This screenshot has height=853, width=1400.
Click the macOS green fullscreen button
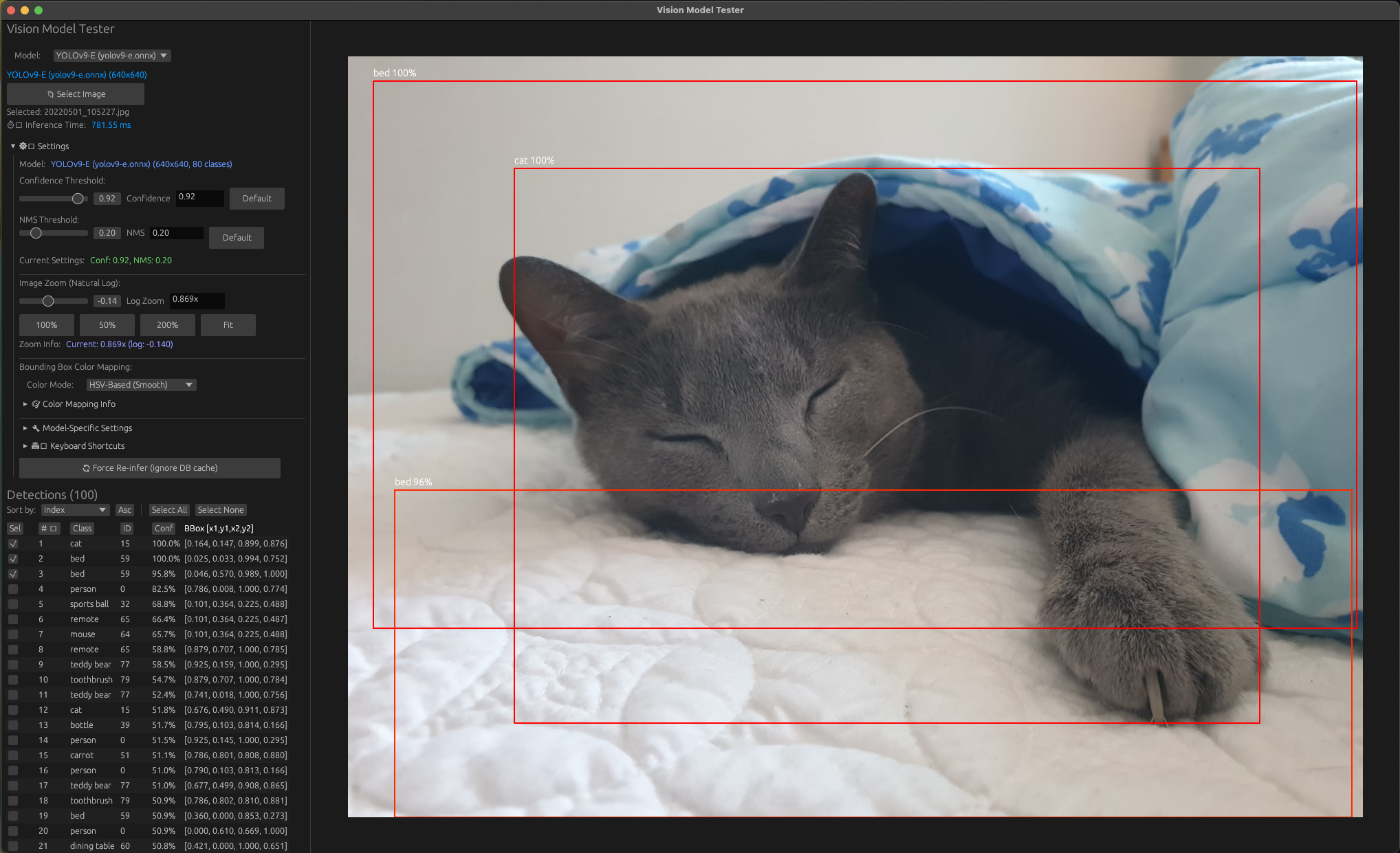(39, 10)
